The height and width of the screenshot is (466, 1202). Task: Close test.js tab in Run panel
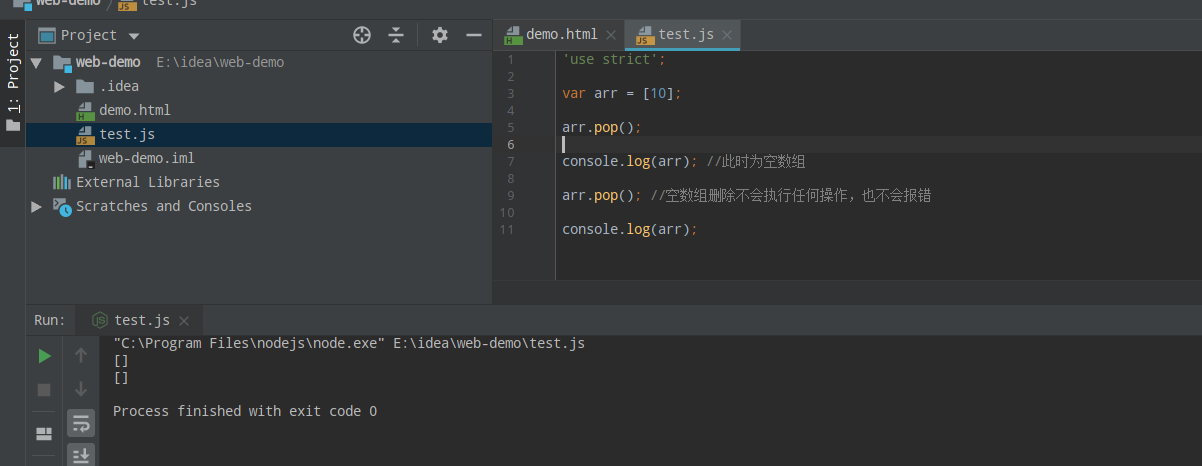(x=183, y=321)
